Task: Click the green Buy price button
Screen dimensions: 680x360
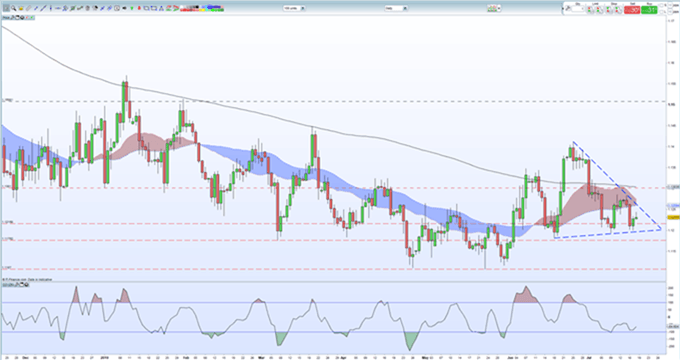Action: [x=649, y=10]
